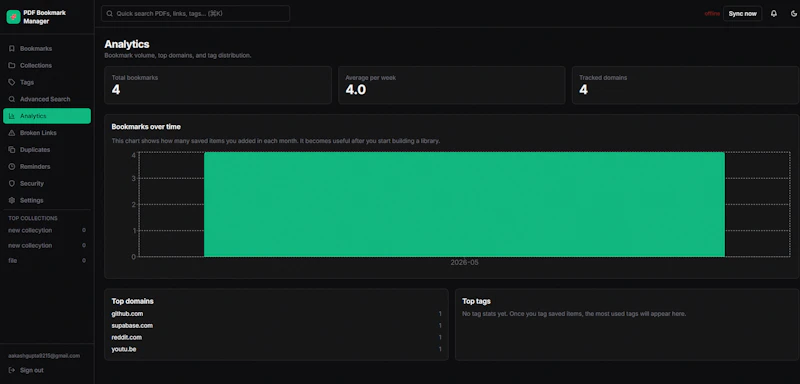Select the Analytics menu item
The height and width of the screenshot is (384, 800).
click(x=47, y=116)
